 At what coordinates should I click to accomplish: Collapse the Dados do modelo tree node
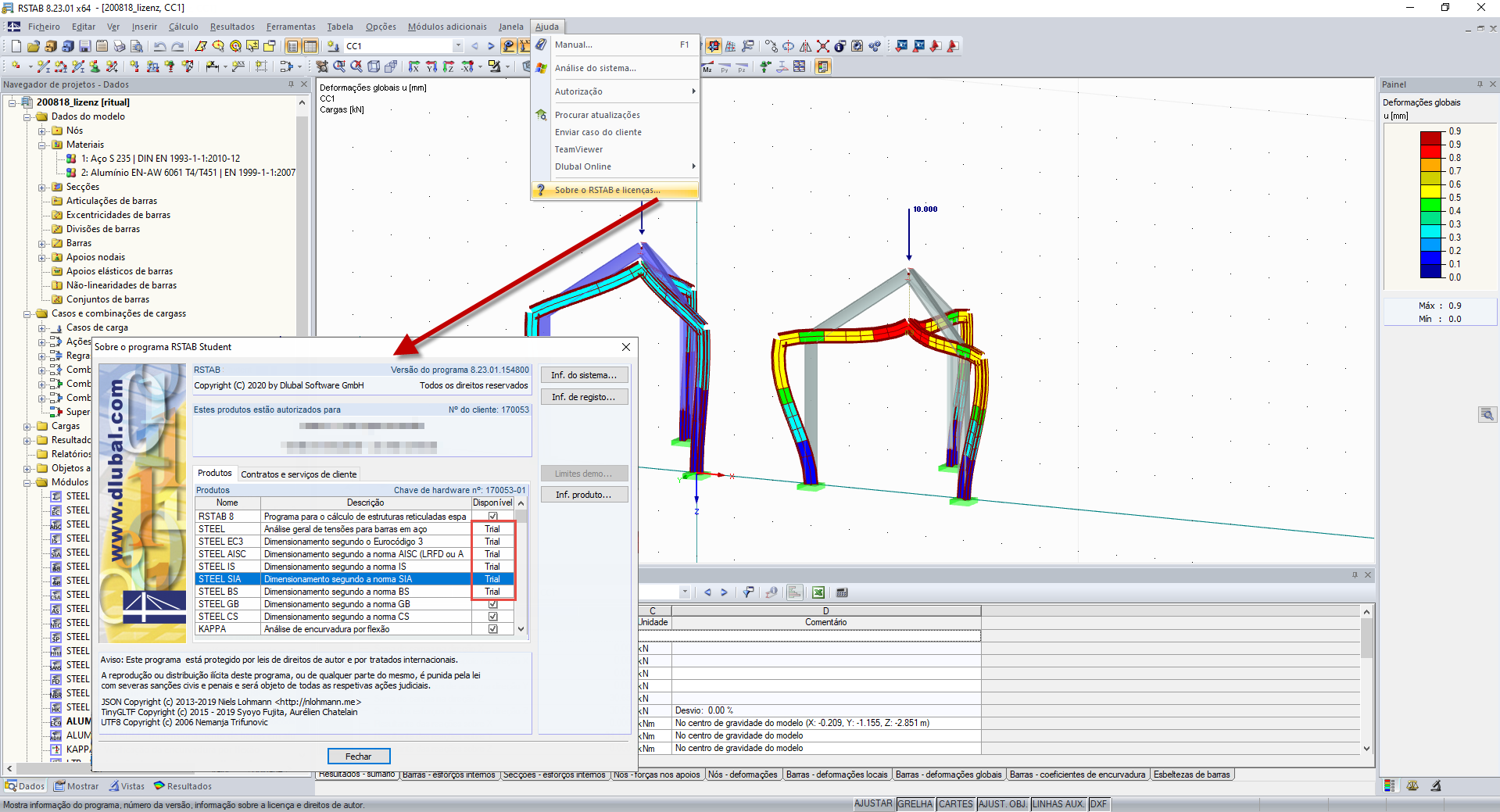coord(27,116)
